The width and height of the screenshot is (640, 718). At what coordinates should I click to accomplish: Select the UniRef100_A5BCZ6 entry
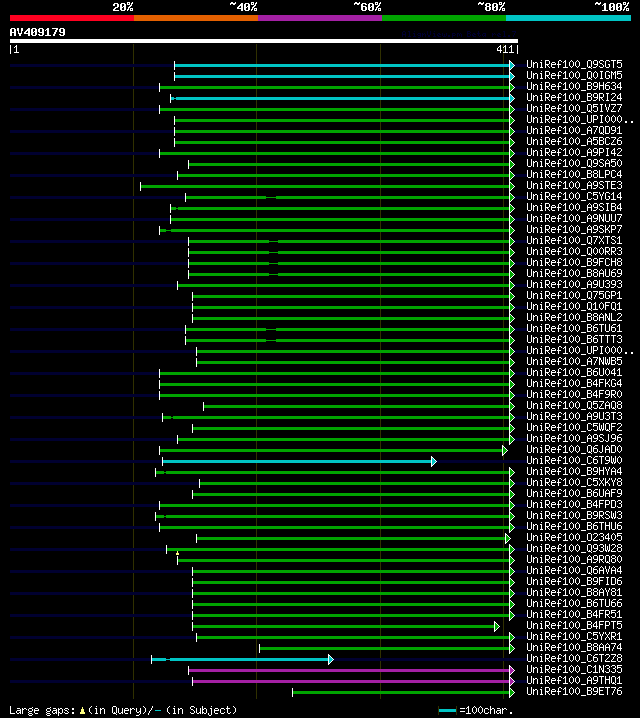[574, 141]
